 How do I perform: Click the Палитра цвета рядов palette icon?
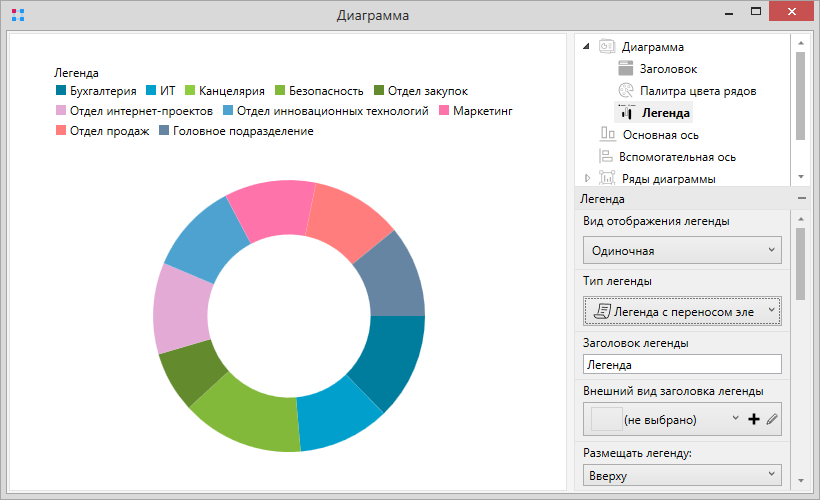click(x=625, y=91)
